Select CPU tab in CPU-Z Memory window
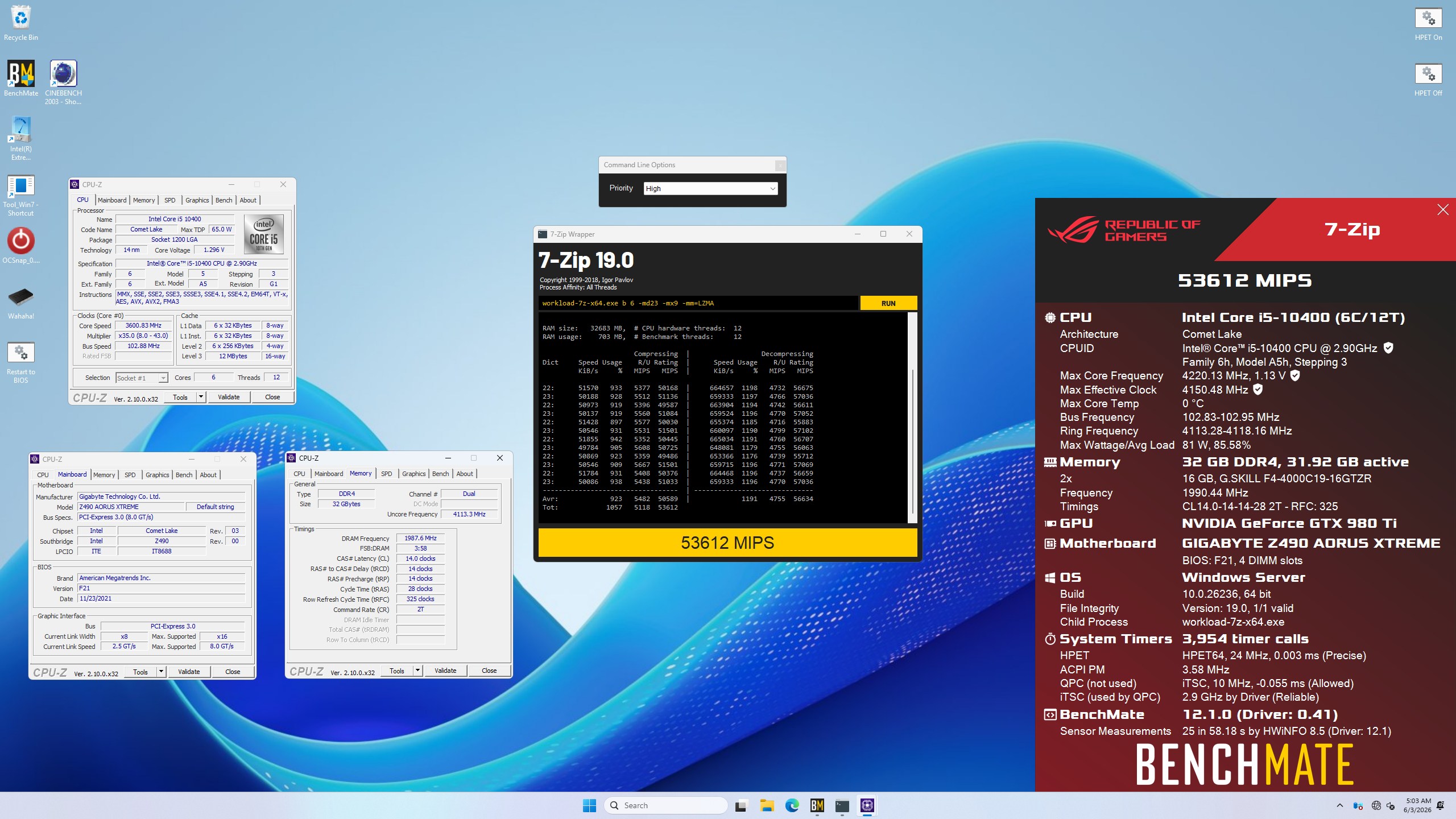Image resolution: width=1456 pixels, height=819 pixels. (x=300, y=474)
